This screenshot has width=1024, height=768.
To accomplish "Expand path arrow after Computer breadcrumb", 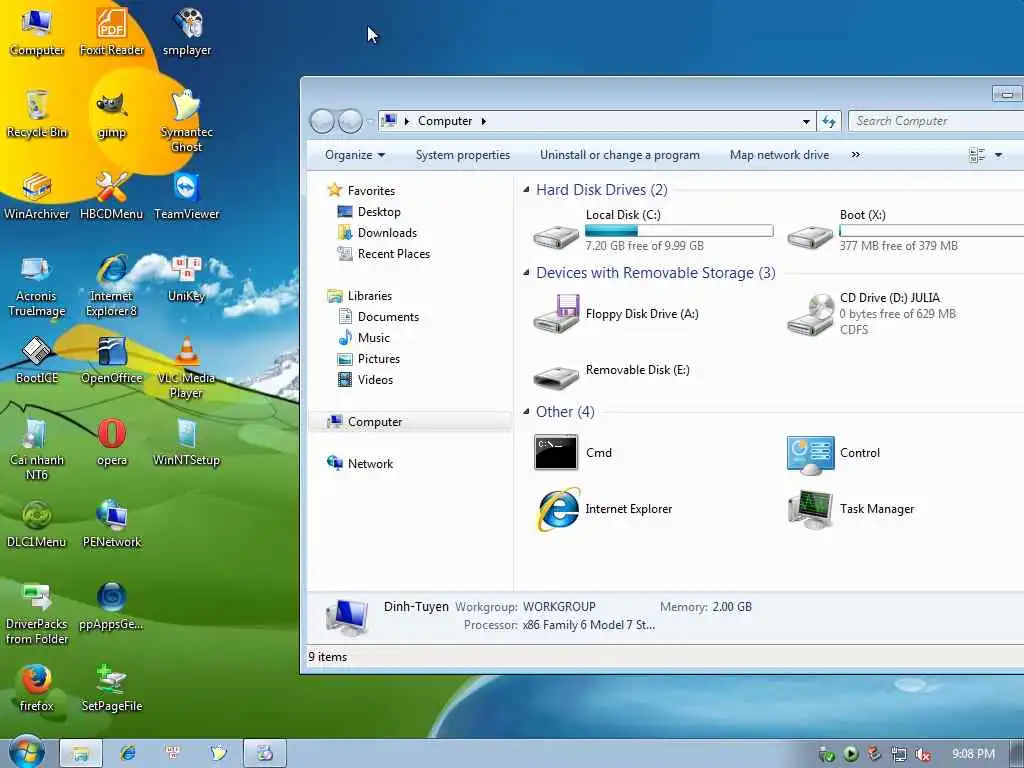I will (484, 121).
